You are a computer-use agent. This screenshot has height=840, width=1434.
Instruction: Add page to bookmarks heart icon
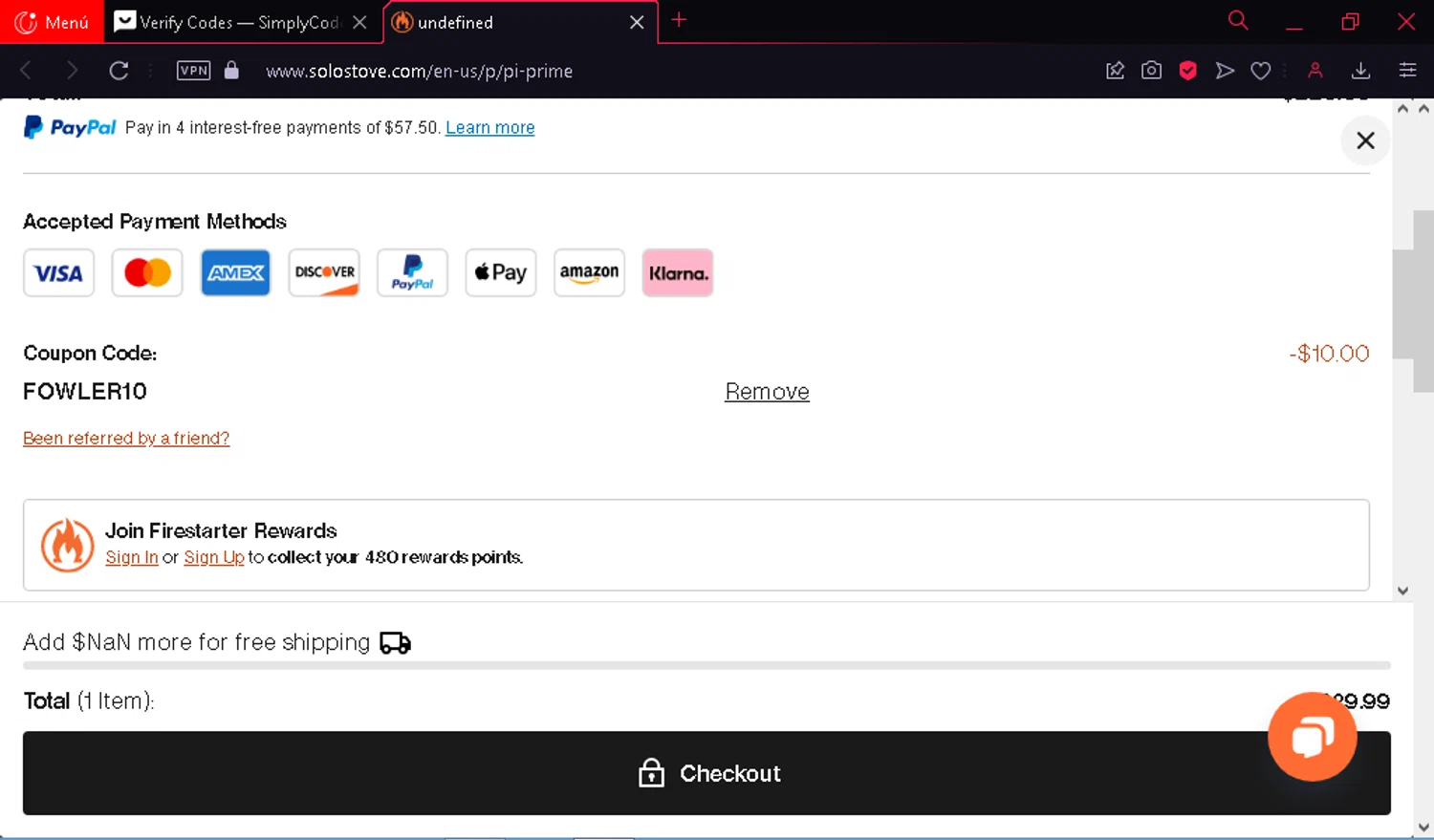pos(1261,71)
